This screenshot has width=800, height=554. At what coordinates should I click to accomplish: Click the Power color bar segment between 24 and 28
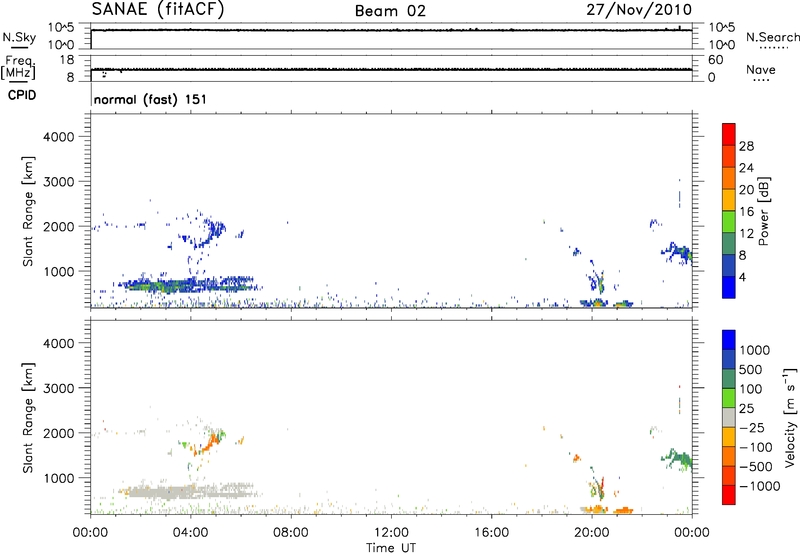click(x=729, y=156)
